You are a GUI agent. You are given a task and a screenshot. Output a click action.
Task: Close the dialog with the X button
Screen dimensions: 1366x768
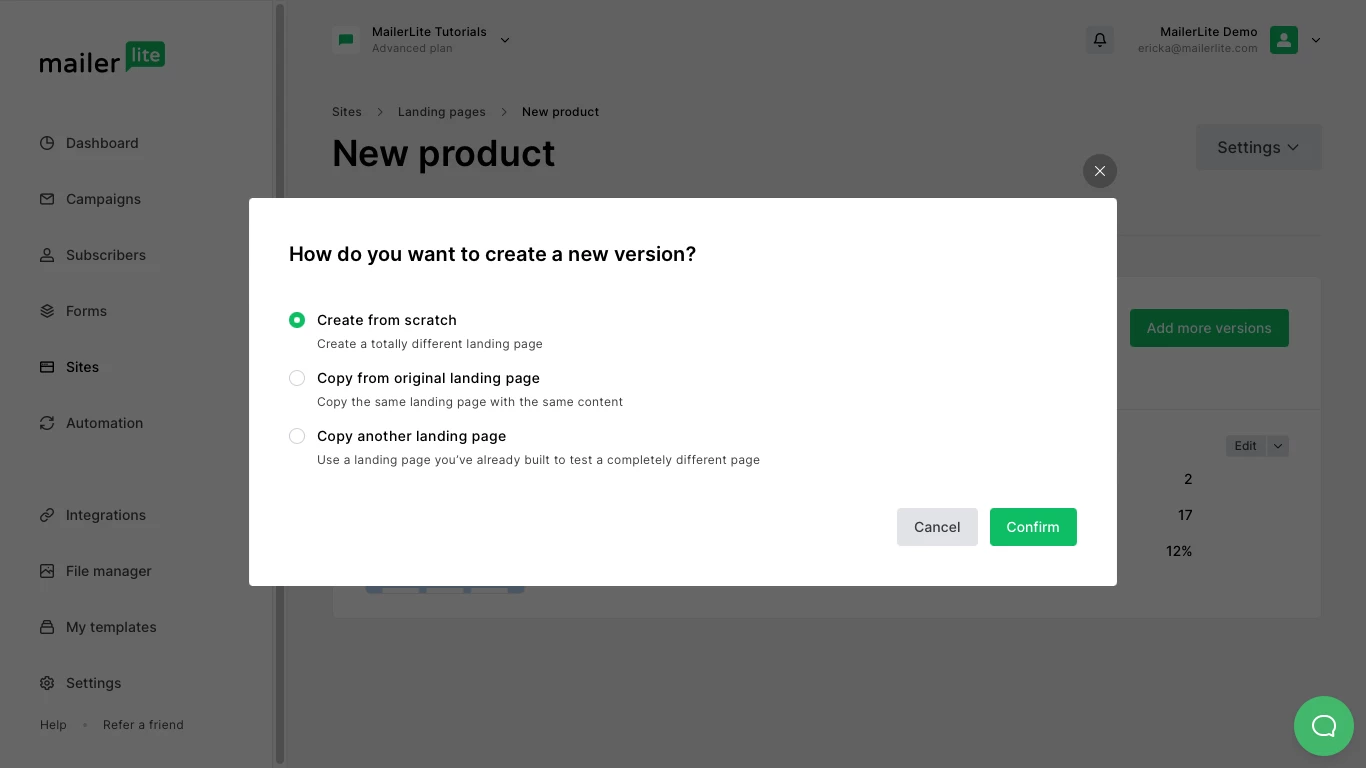tap(1100, 171)
